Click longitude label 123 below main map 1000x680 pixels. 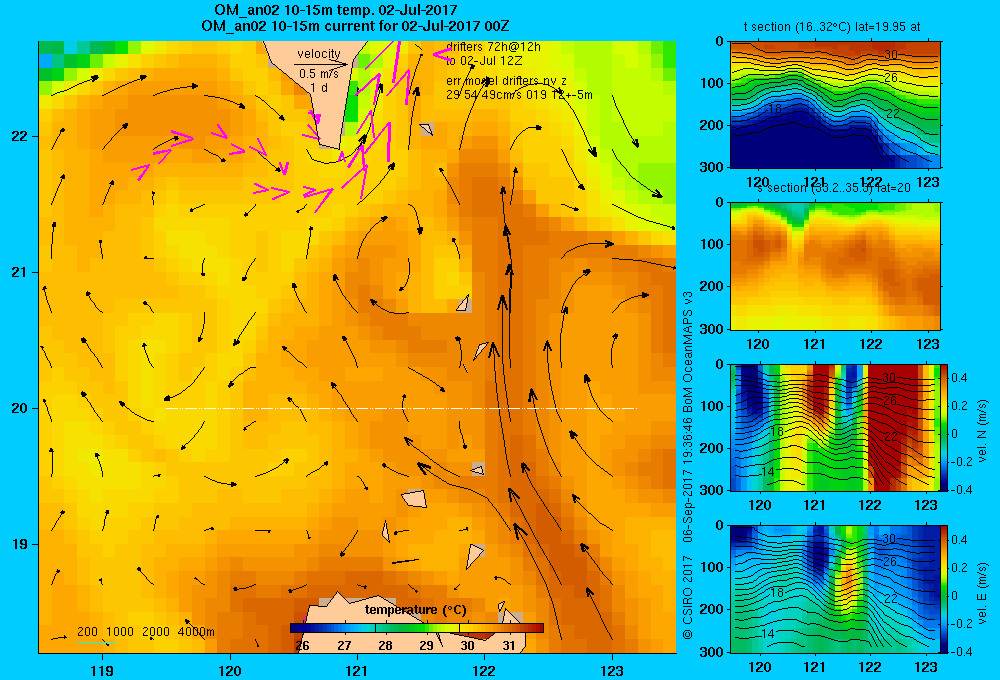point(612,670)
